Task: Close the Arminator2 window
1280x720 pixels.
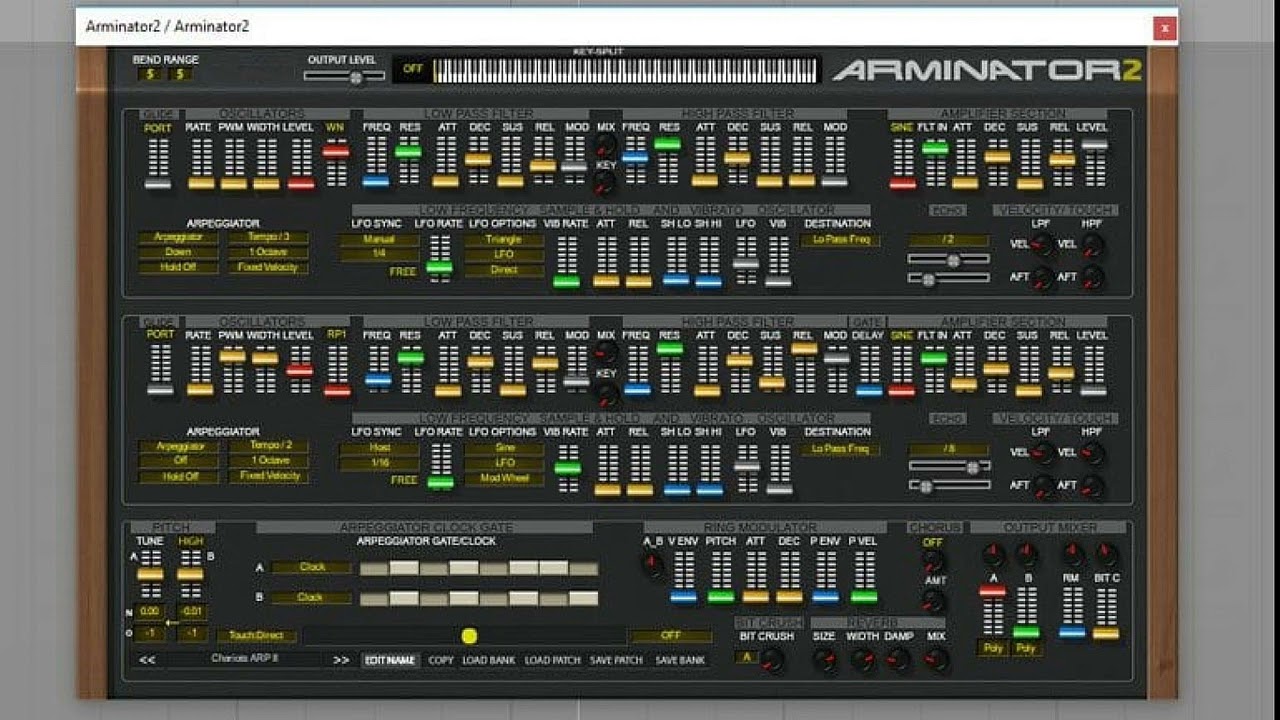Action: pyautogui.click(x=1164, y=29)
